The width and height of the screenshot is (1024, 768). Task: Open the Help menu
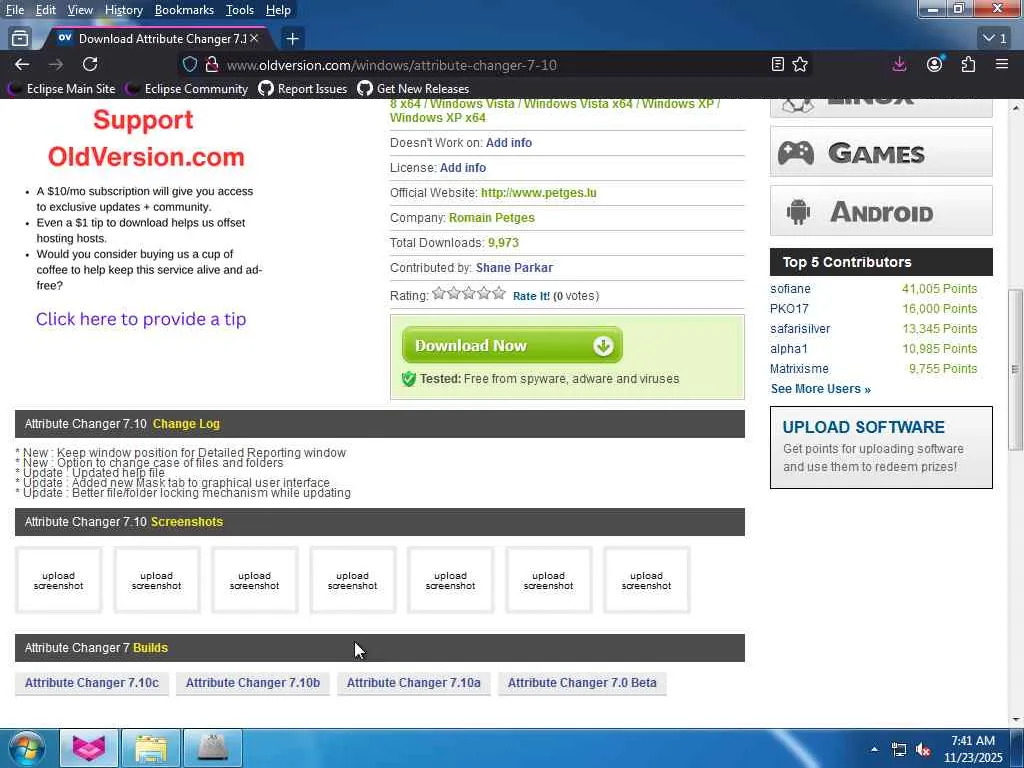(x=278, y=10)
